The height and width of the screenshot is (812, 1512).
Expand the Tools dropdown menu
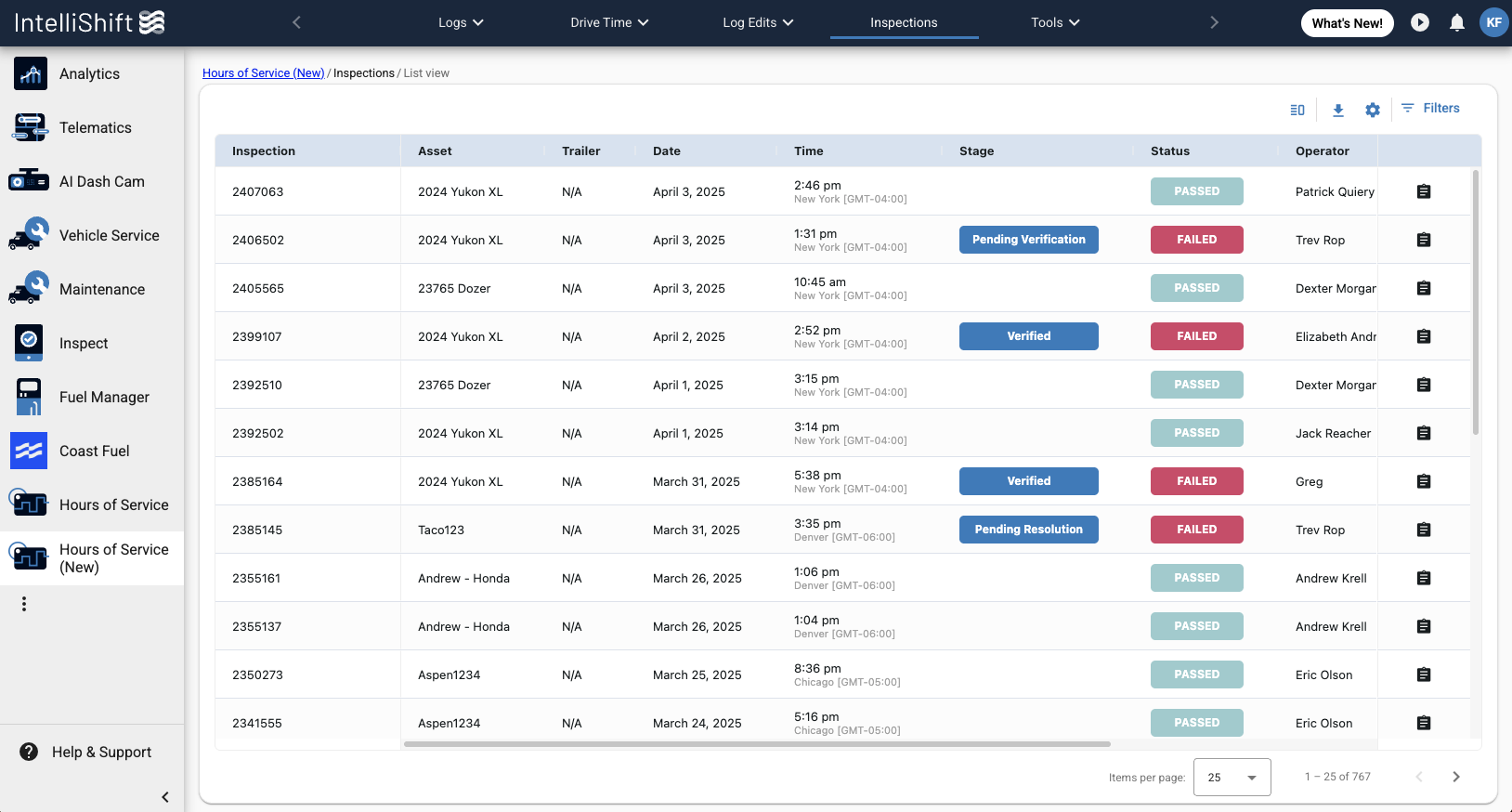pyautogui.click(x=1055, y=22)
